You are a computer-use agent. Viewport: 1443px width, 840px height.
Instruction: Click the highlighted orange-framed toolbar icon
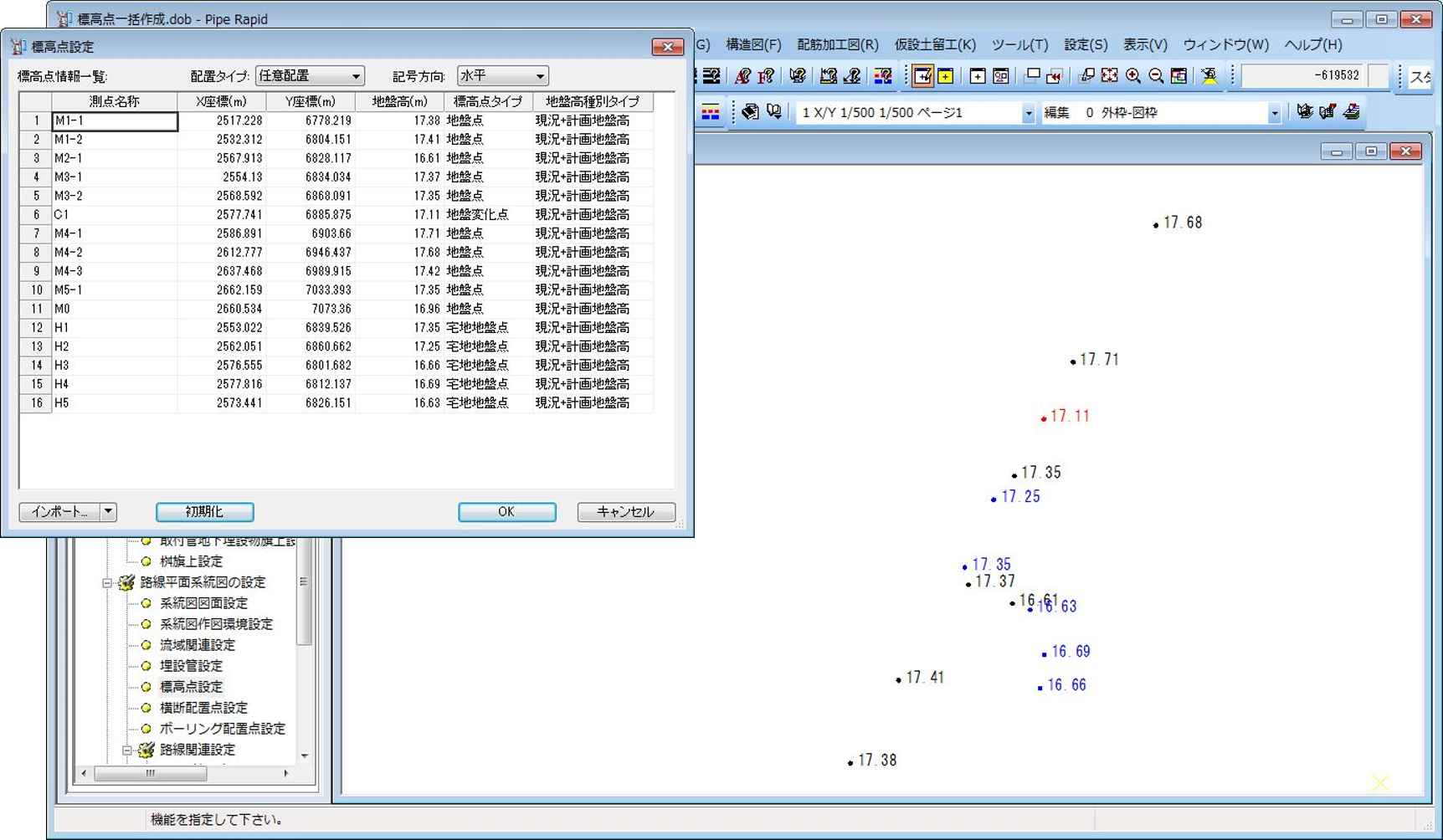click(922, 76)
